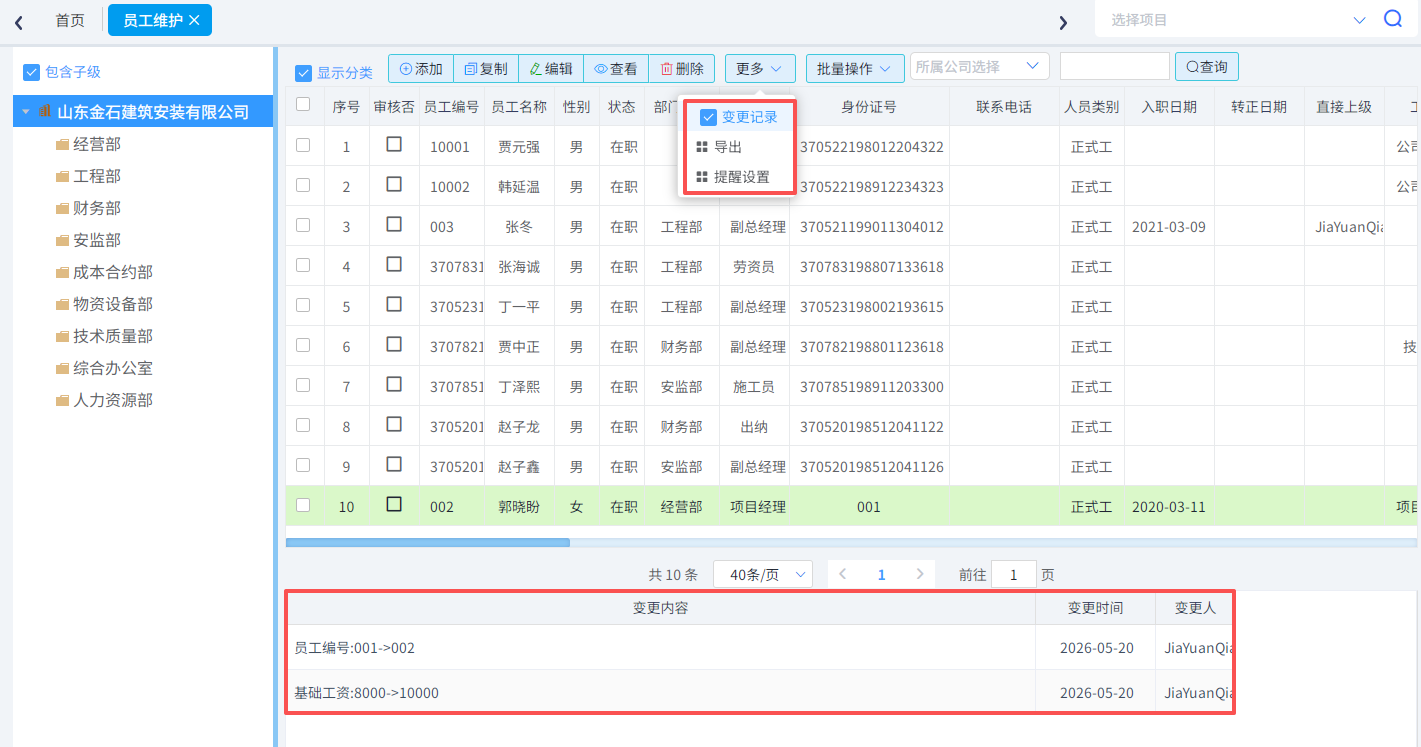This screenshot has width=1421, height=747.
Task: Toggle the 包含子级 checkbox
Action: click(31, 72)
